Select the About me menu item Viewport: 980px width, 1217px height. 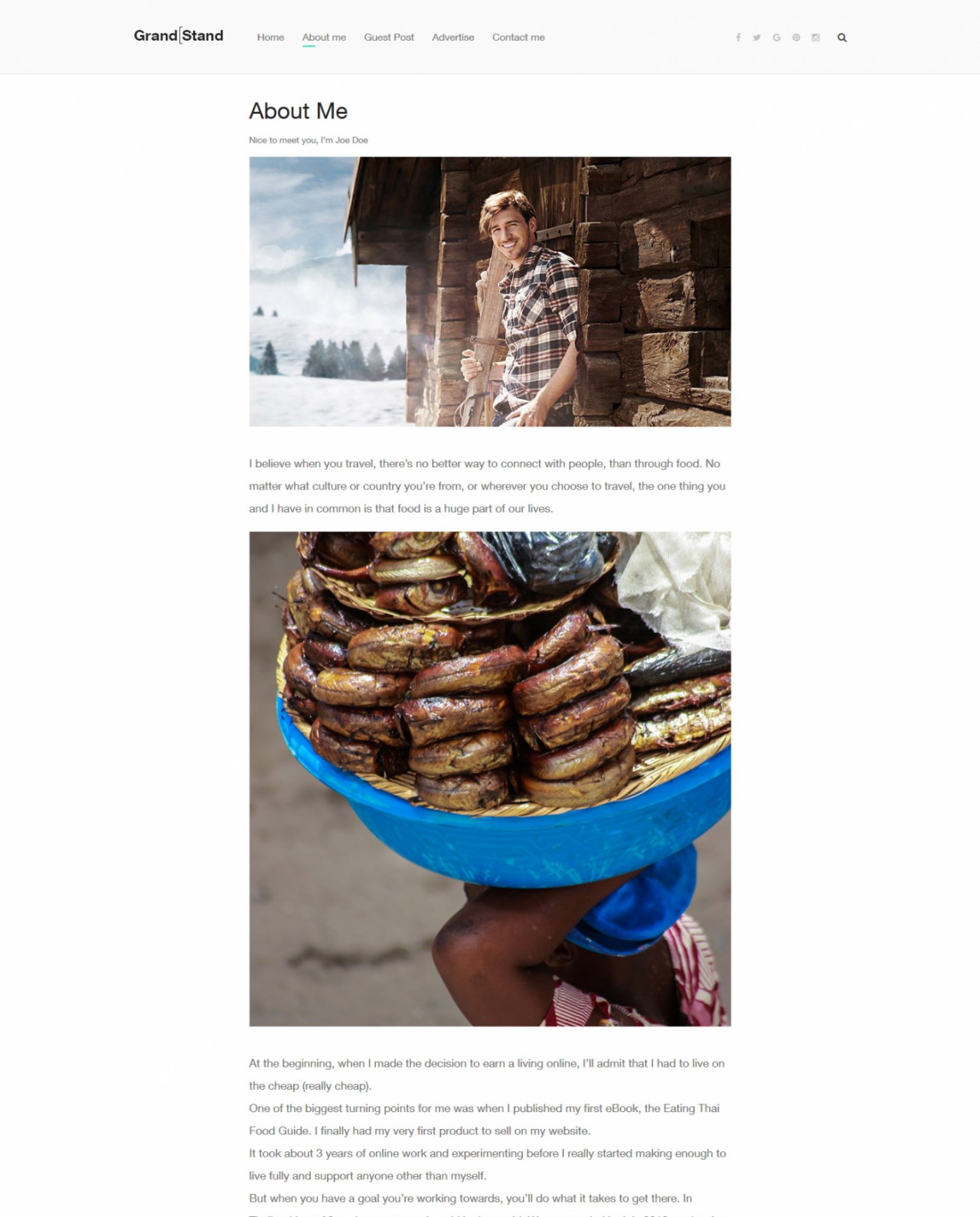tap(324, 38)
